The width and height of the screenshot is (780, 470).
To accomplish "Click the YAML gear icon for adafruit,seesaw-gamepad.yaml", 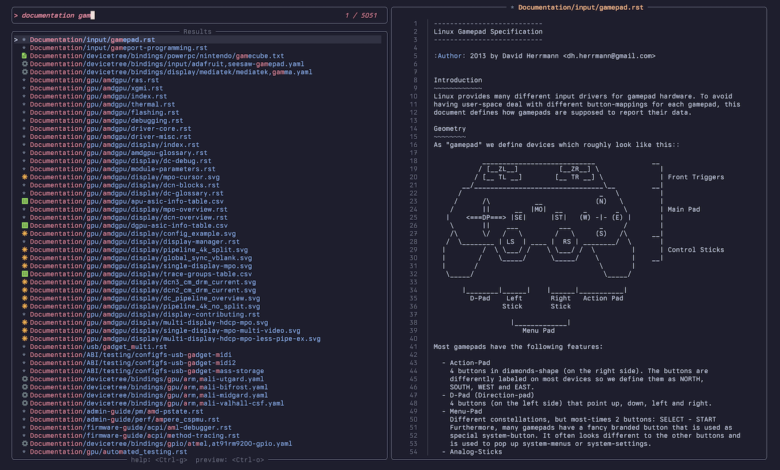I will click(24, 64).
